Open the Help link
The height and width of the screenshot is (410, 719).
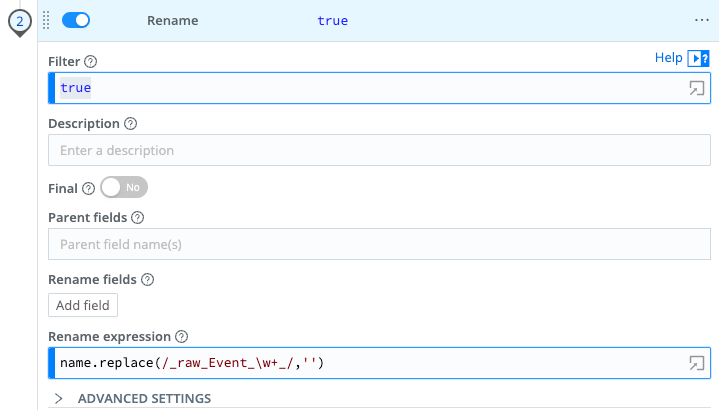[668, 58]
